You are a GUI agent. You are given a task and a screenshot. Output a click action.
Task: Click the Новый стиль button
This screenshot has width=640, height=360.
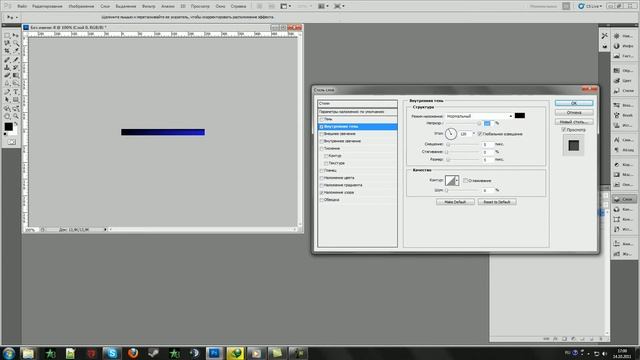pyautogui.click(x=574, y=122)
